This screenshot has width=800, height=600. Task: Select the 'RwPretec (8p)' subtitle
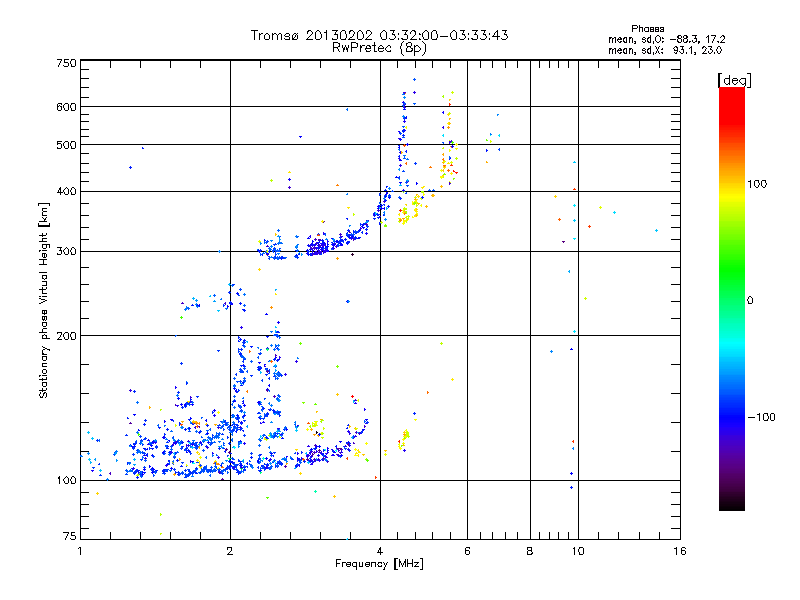click(379, 48)
